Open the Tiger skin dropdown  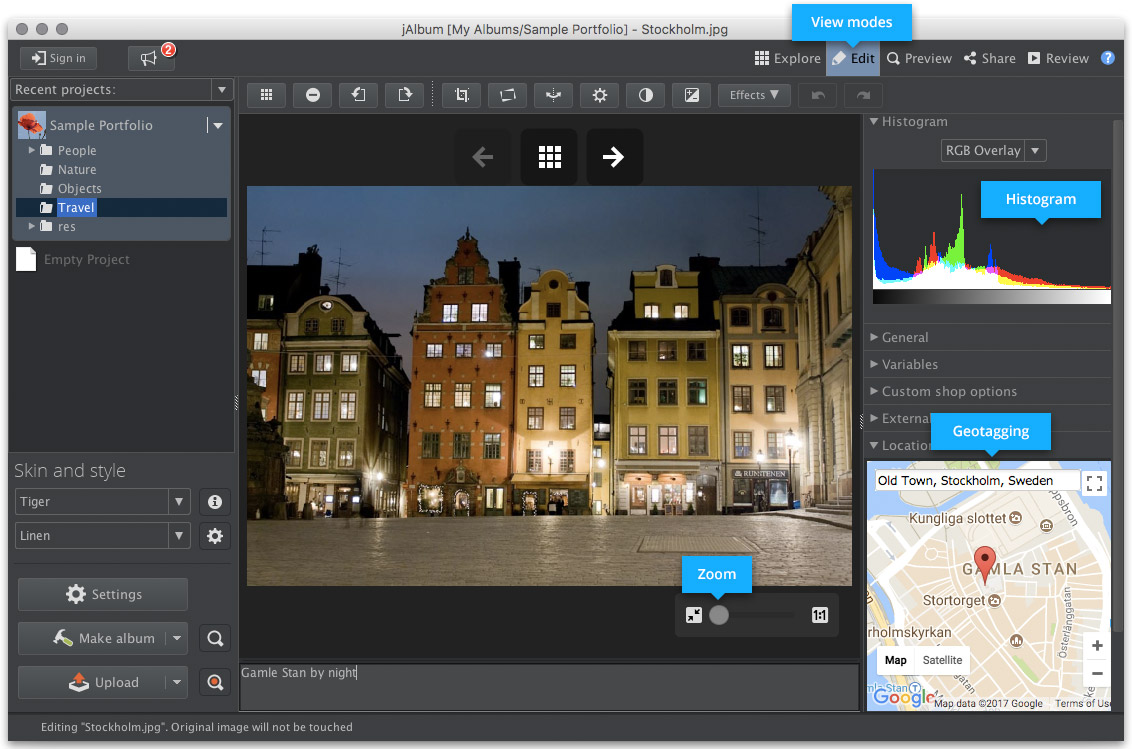point(178,502)
